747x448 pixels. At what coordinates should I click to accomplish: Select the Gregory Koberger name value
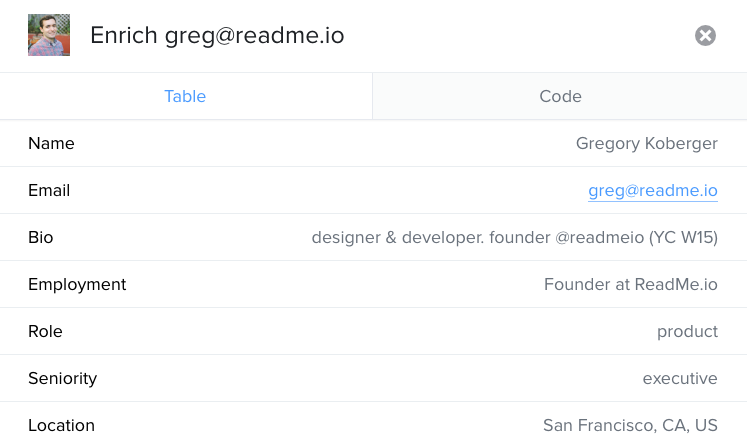(646, 143)
